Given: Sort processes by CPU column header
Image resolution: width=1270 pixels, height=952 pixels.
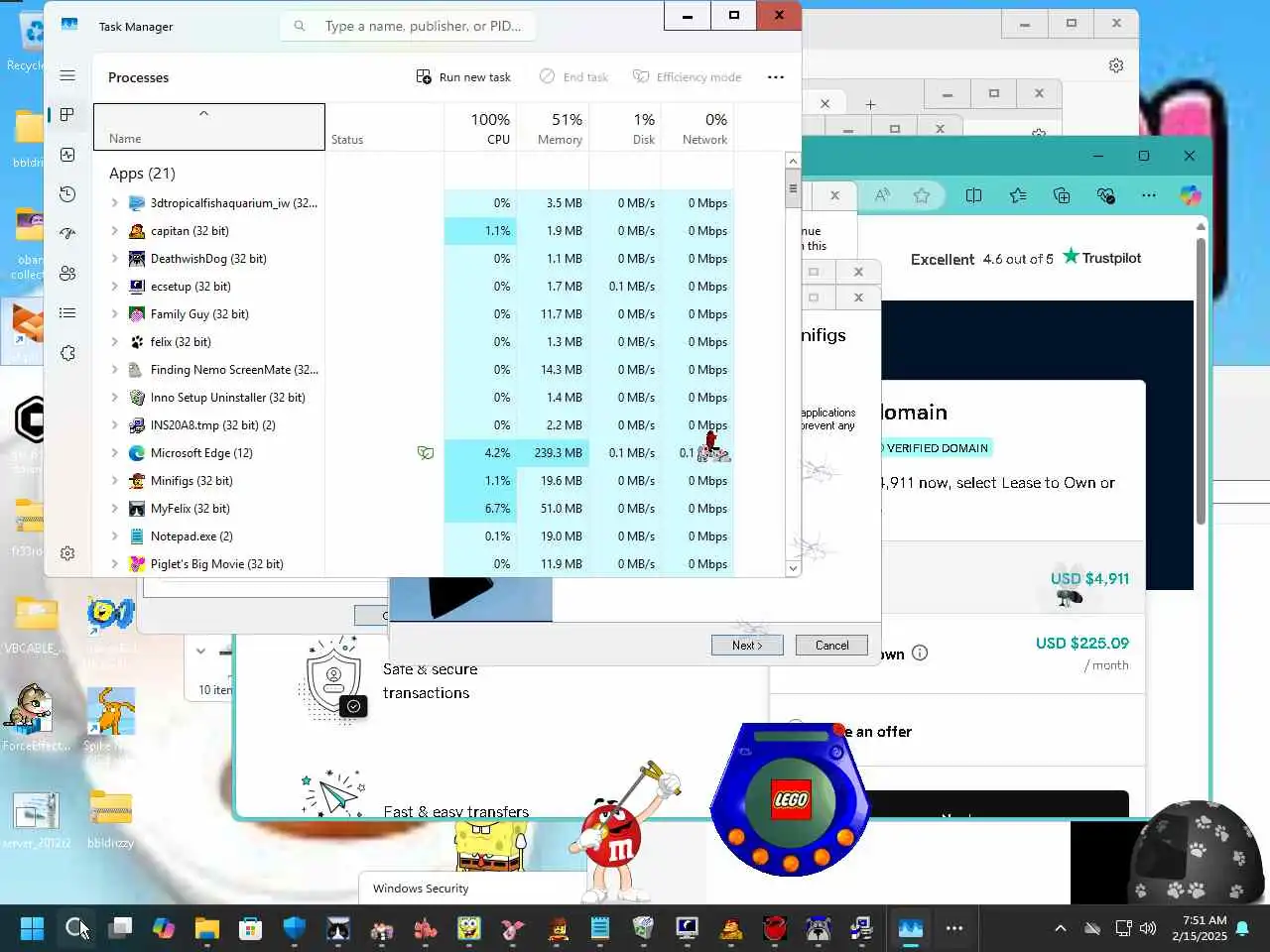Looking at the screenshot, I should (480, 127).
